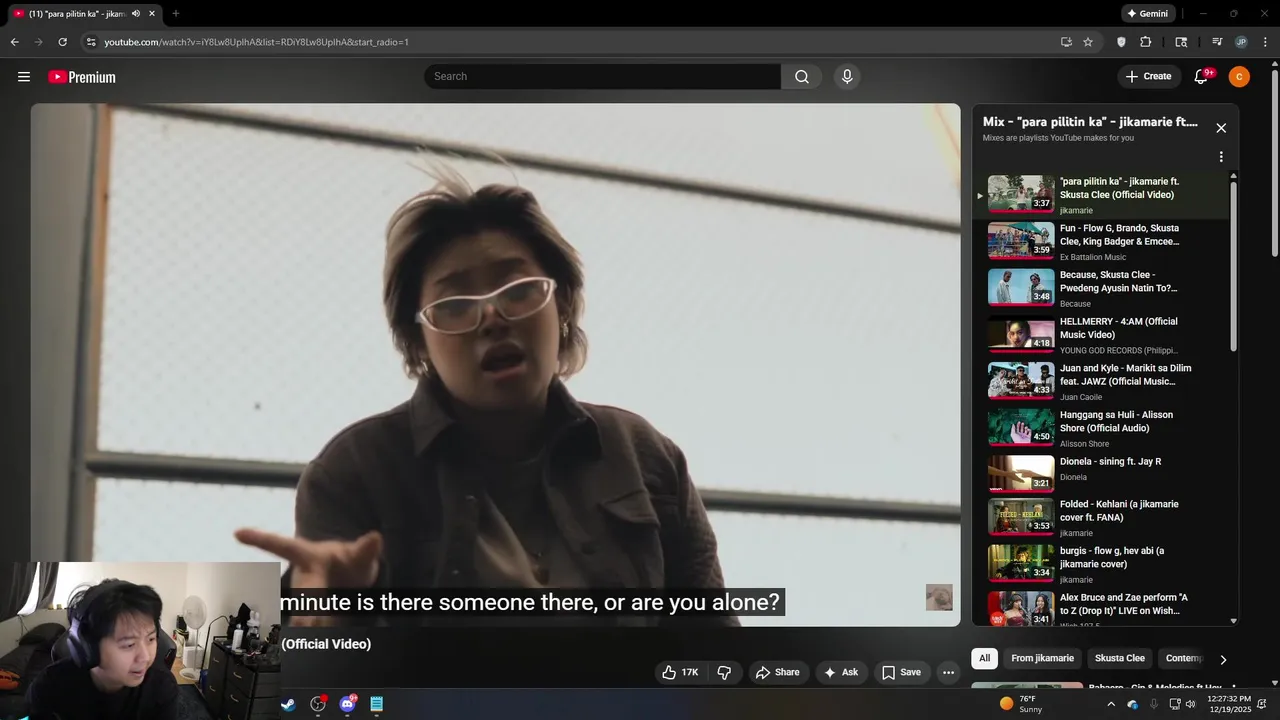The image size is (1280, 720).
Task: Click the Share button
Action: pyautogui.click(x=777, y=672)
